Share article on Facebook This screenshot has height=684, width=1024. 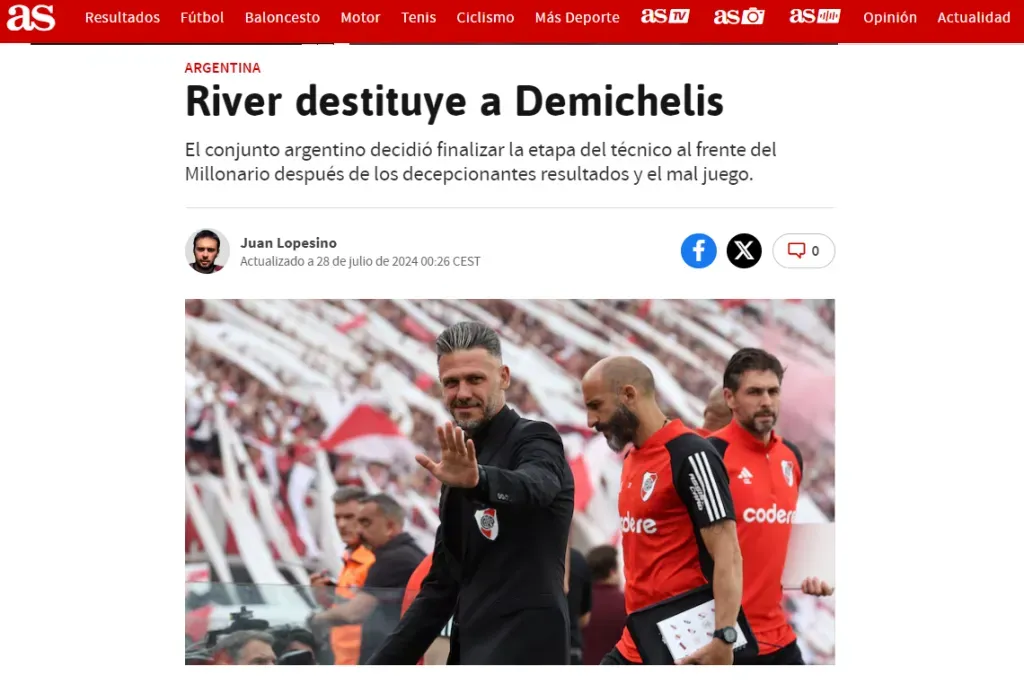coord(698,251)
